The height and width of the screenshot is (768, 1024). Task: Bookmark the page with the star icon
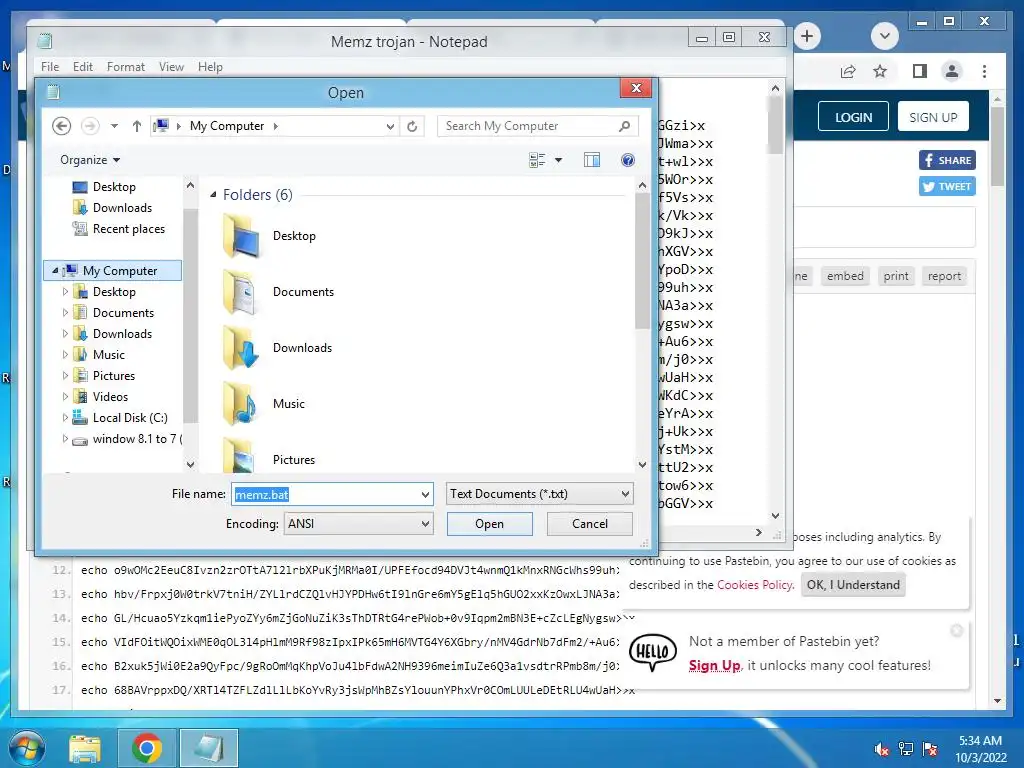880,71
